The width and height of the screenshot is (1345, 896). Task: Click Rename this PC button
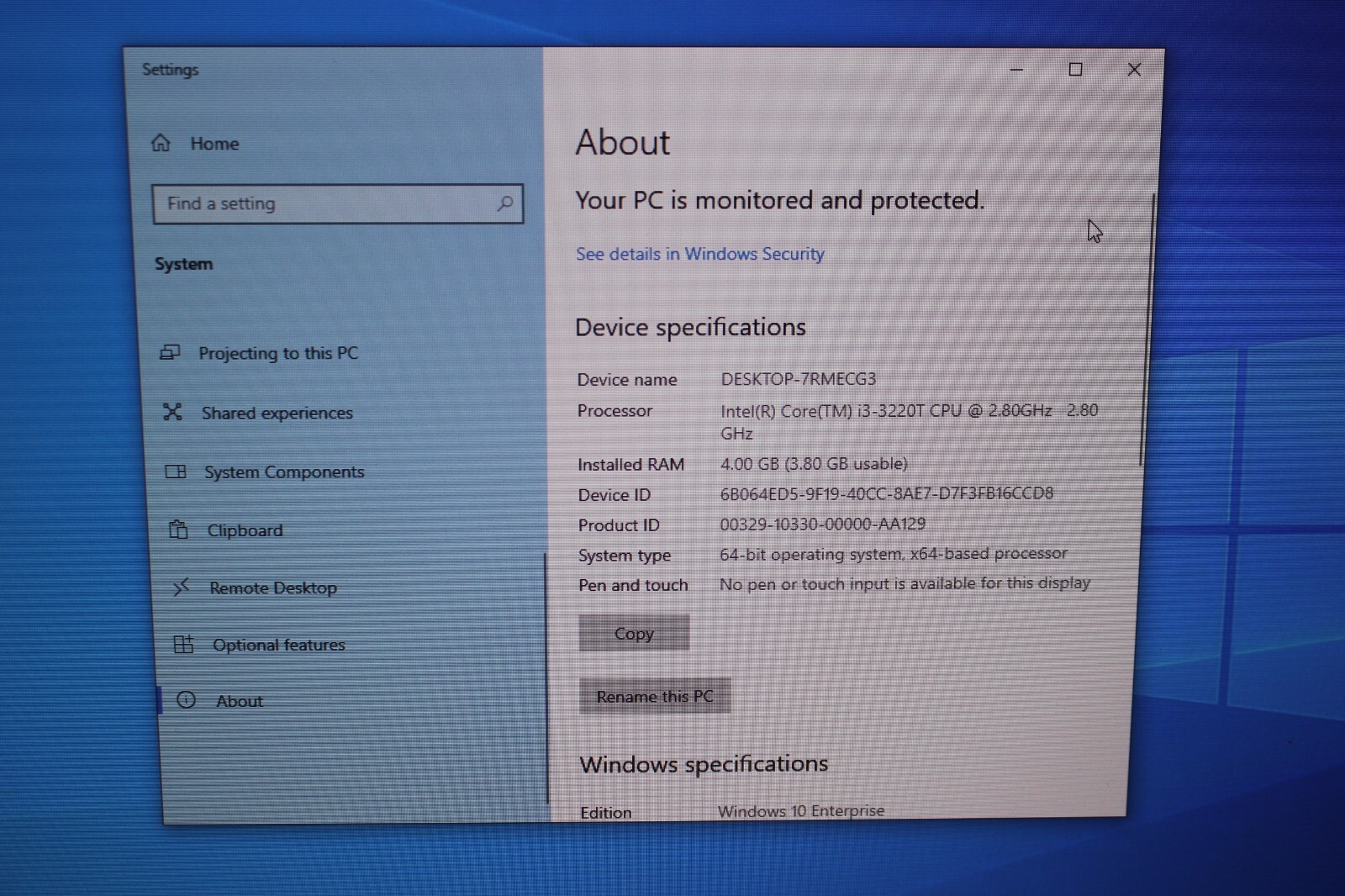pyautogui.click(x=655, y=696)
